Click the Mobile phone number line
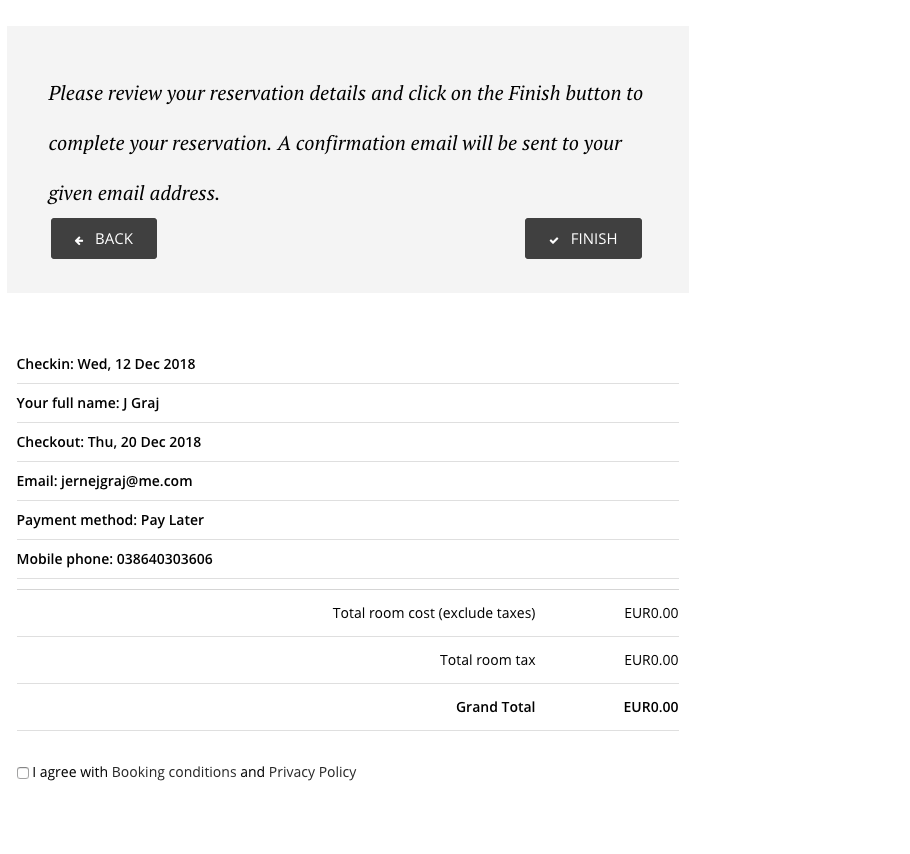Screen dimensions: 910x854 115,559
